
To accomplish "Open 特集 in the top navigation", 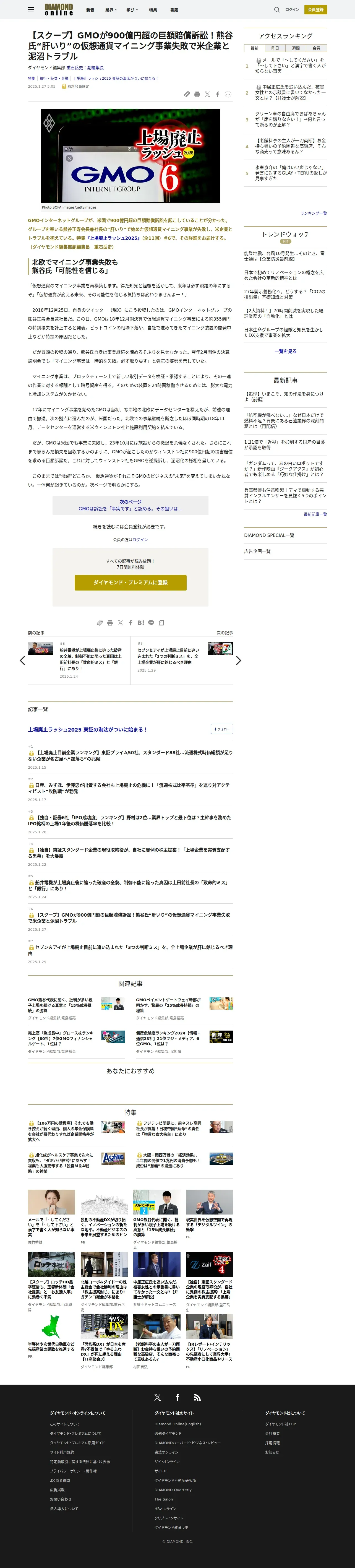I will (x=153, y=10).
